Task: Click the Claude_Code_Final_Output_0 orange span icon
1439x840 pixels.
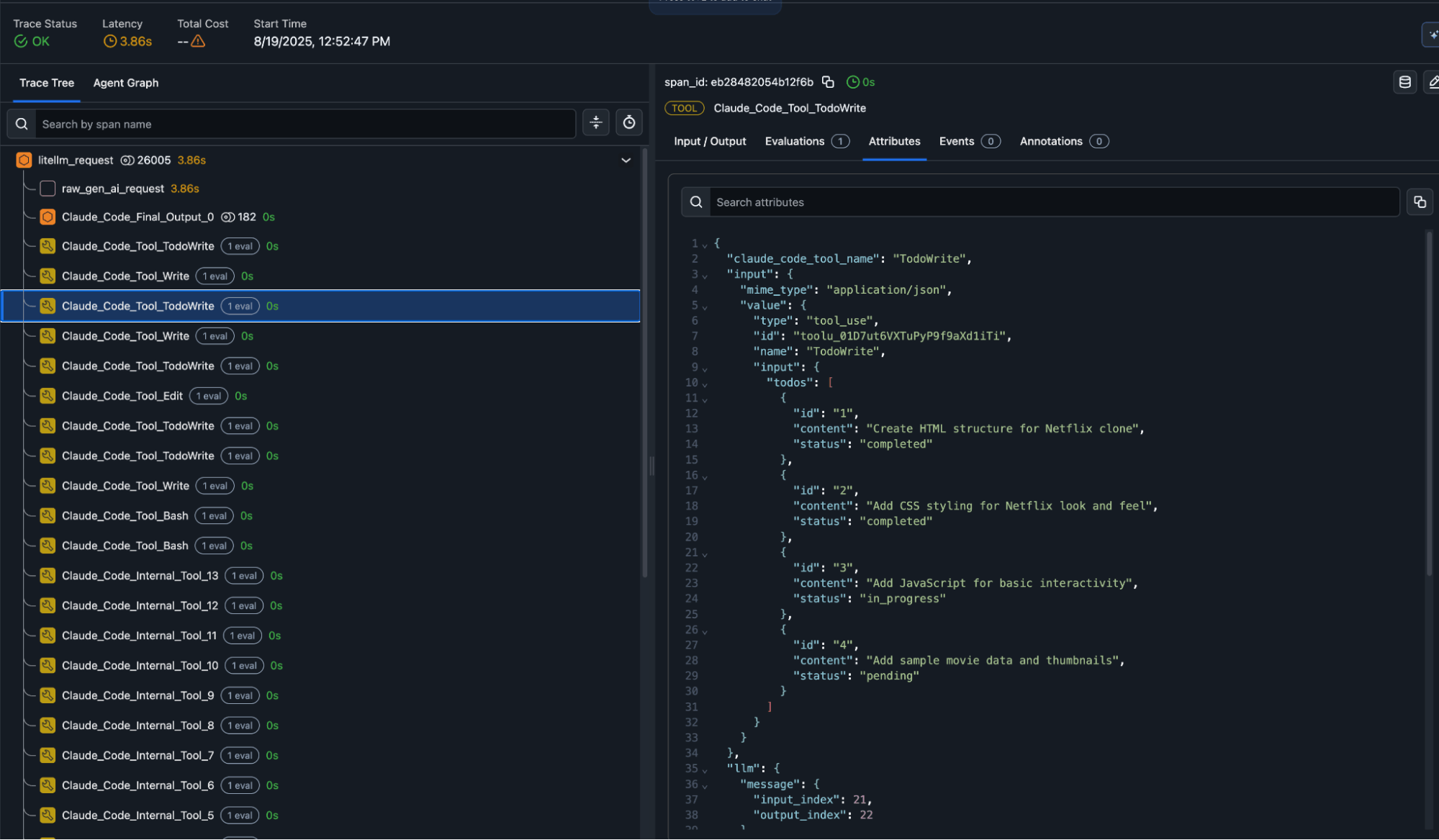Action: click(x=48, y=217)
